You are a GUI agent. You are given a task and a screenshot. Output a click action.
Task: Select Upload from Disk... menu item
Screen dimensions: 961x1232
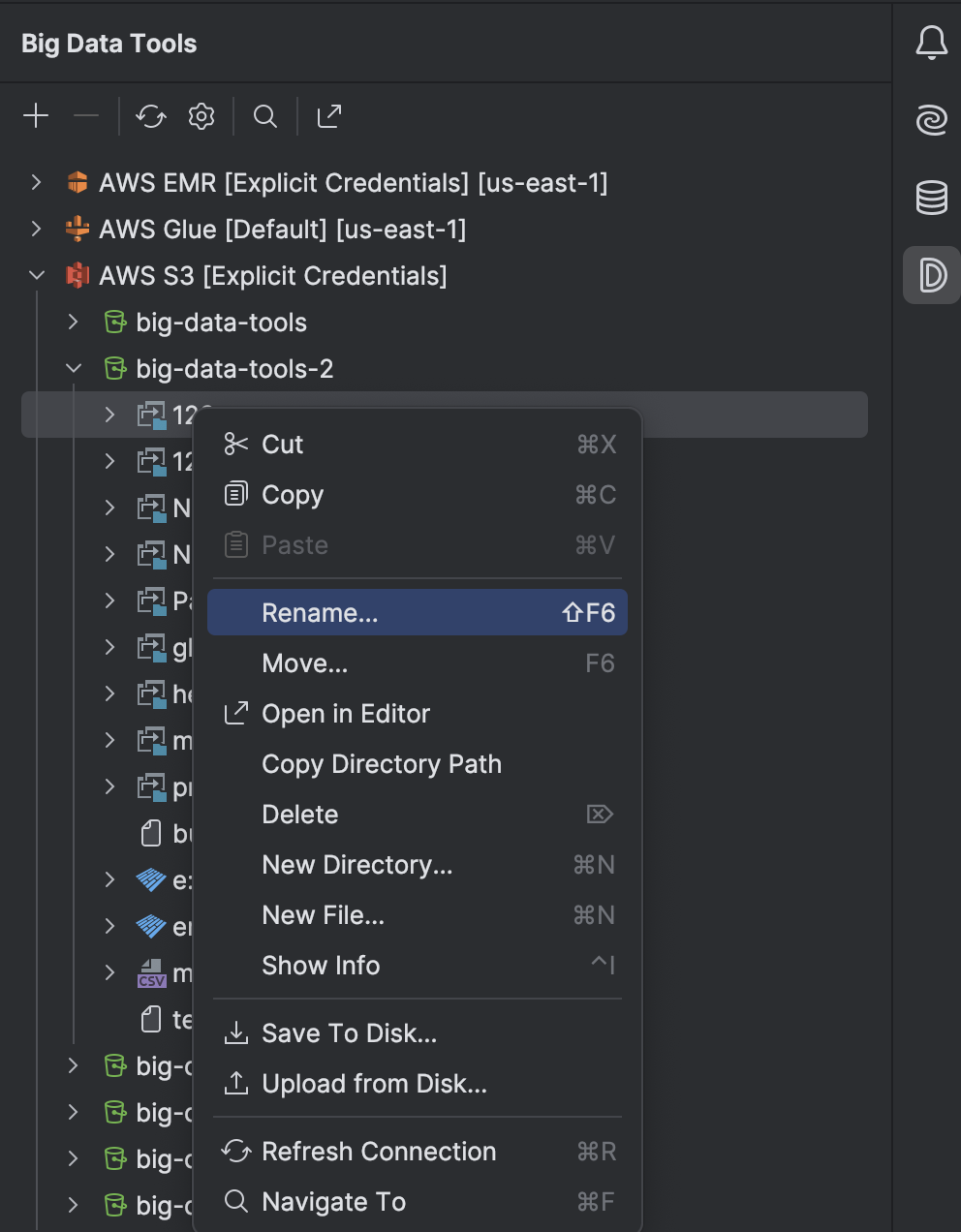point(418,1083)
